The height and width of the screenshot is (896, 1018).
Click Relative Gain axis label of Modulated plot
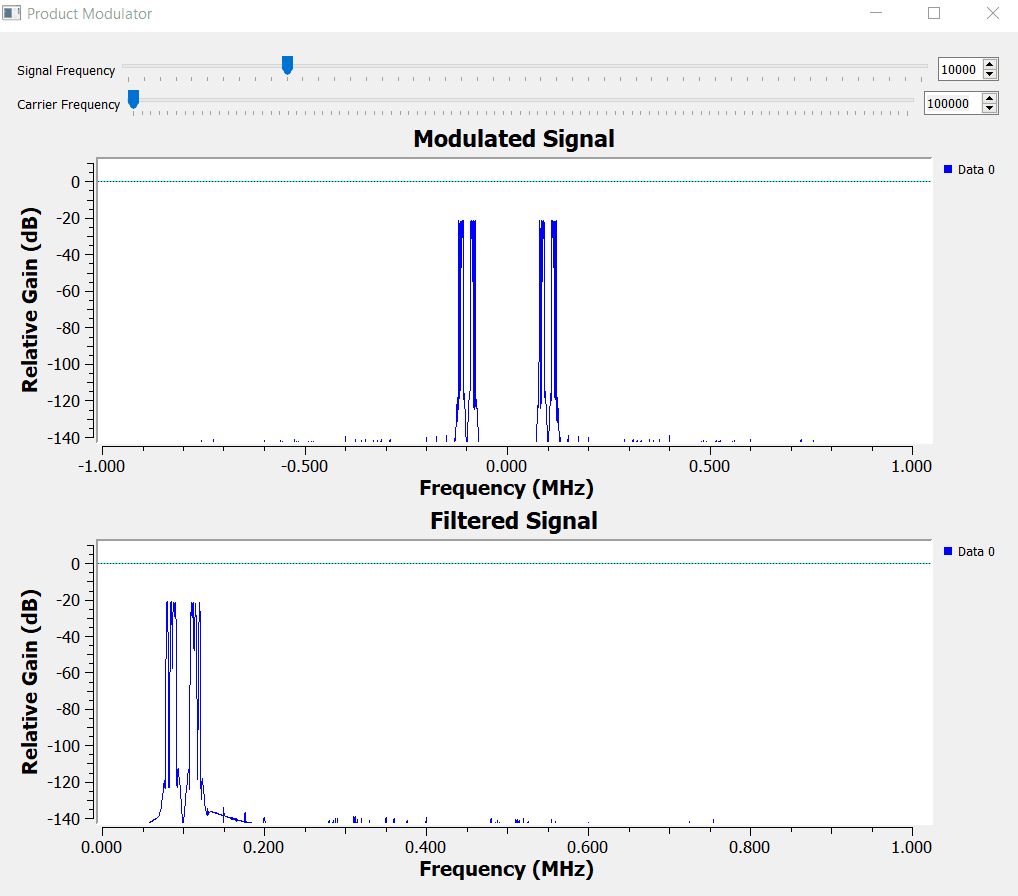(x=31, y=300)
